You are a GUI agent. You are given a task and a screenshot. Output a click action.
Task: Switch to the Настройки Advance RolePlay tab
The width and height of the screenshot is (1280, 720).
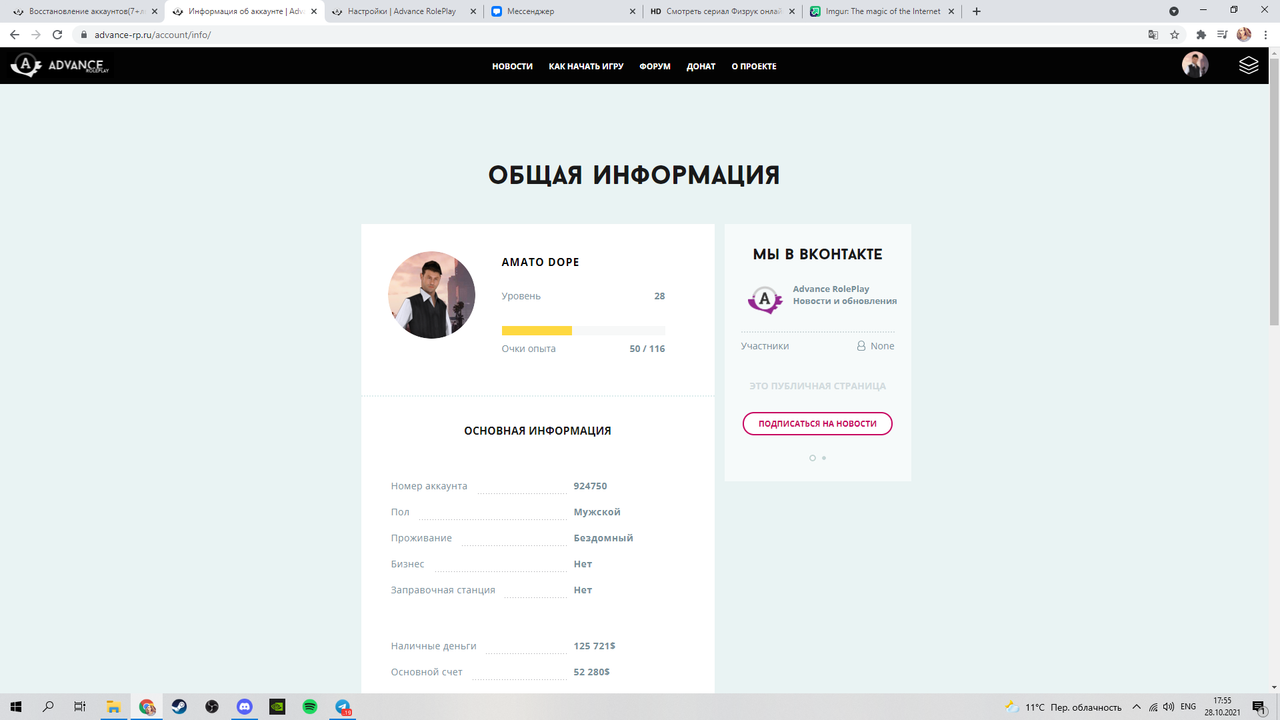click(401, 13)
